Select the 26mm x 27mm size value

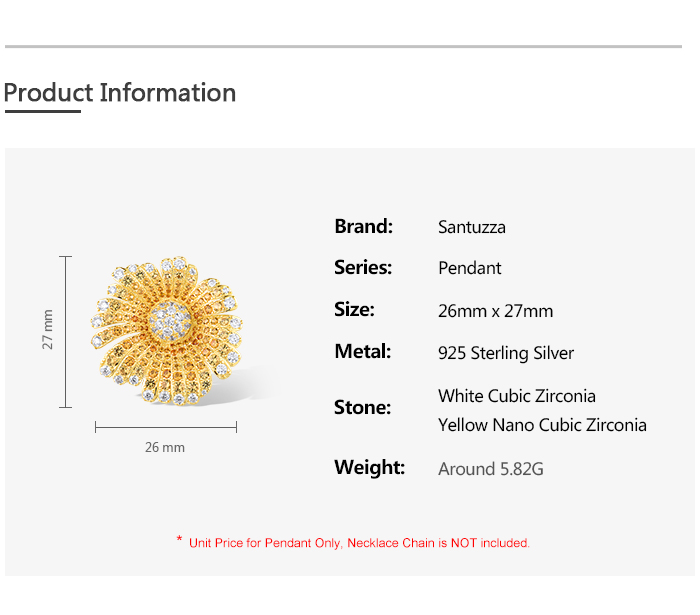tap(495, 311)
